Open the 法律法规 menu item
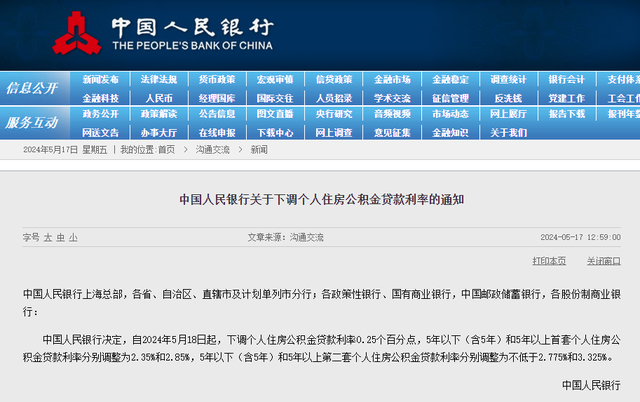The image size is (640, 402). (159, 80)
